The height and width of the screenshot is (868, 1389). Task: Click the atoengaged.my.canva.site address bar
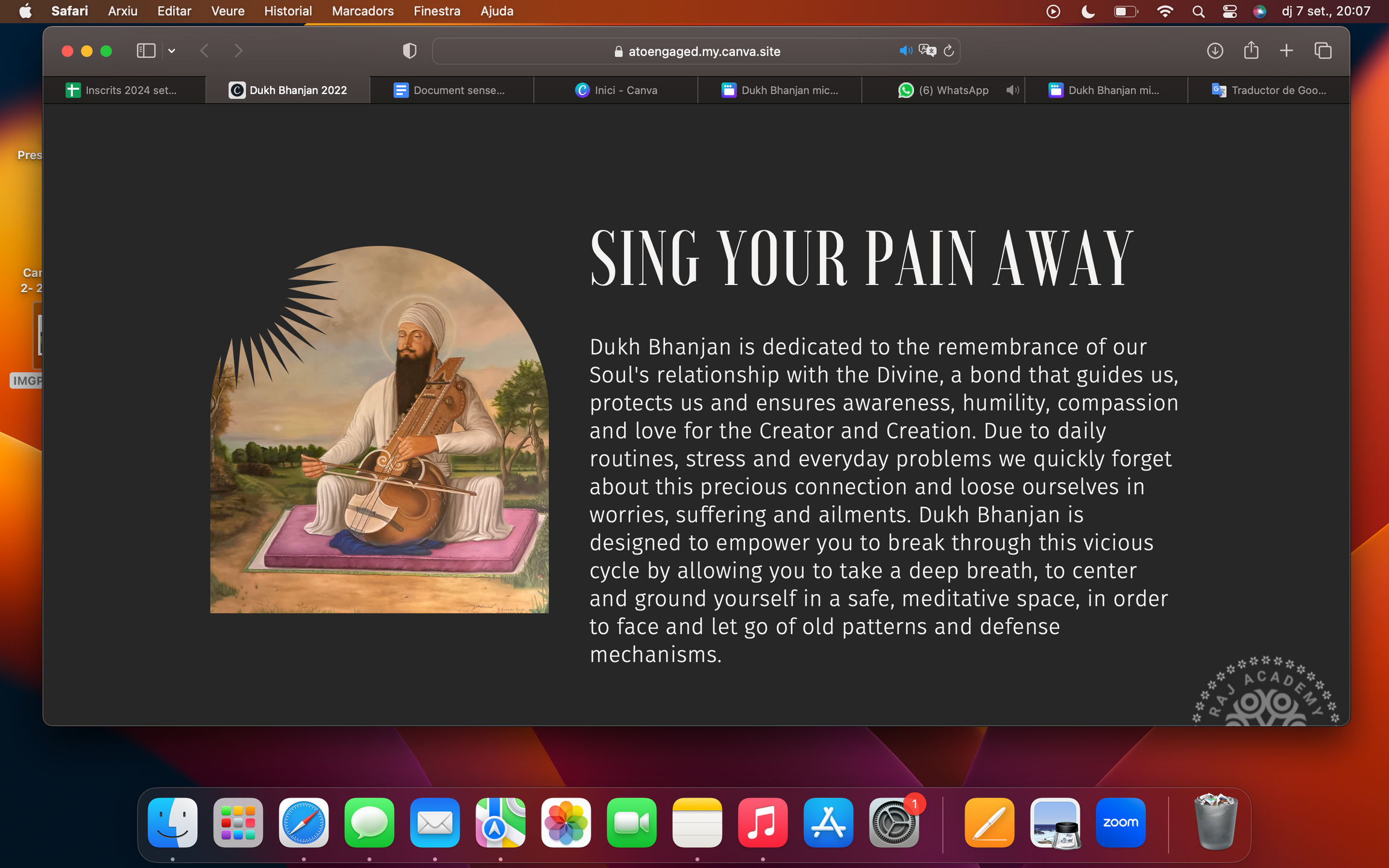coord(696,51)
